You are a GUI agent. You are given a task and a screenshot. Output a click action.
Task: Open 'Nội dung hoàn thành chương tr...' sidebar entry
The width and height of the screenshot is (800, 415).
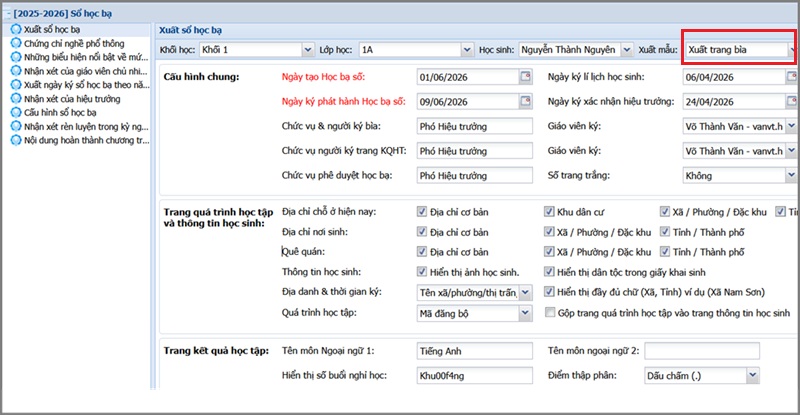(86, 140)
